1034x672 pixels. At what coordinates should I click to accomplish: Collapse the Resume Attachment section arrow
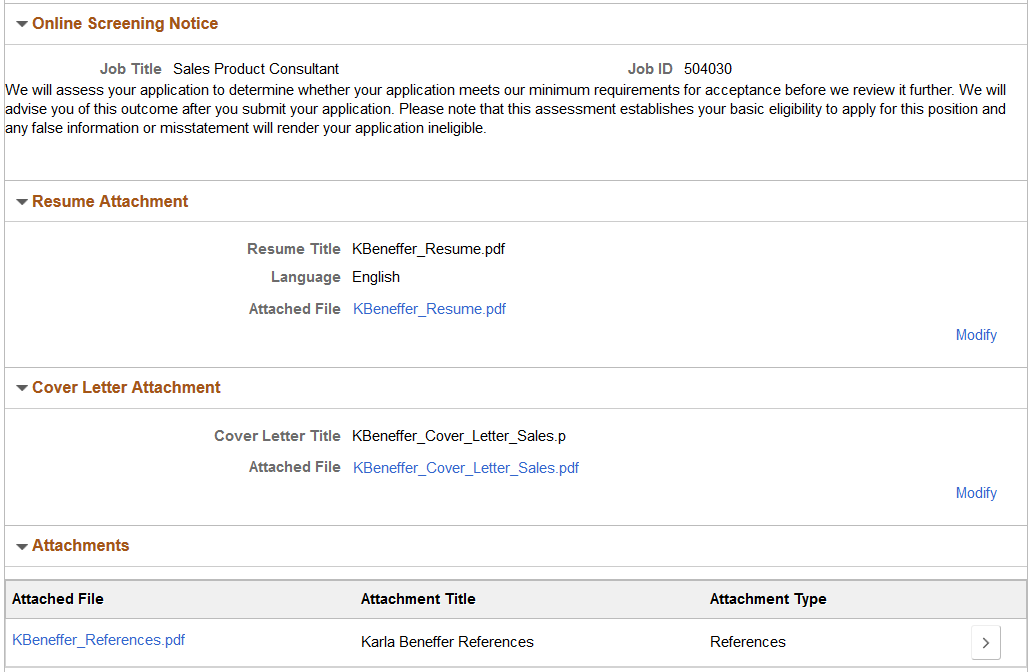(21, 202)
